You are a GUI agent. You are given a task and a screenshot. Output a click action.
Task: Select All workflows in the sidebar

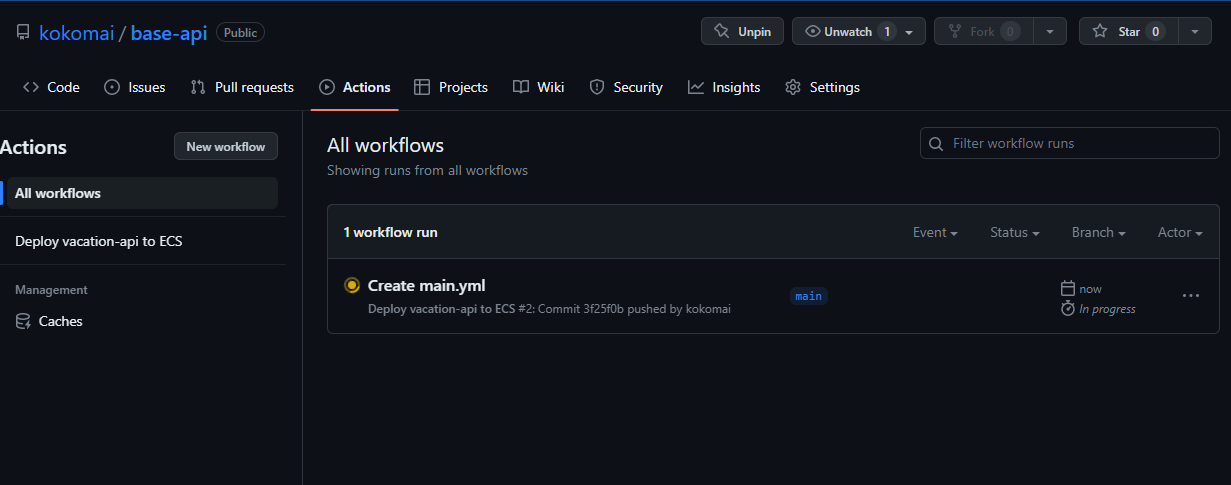pos(140,193)
